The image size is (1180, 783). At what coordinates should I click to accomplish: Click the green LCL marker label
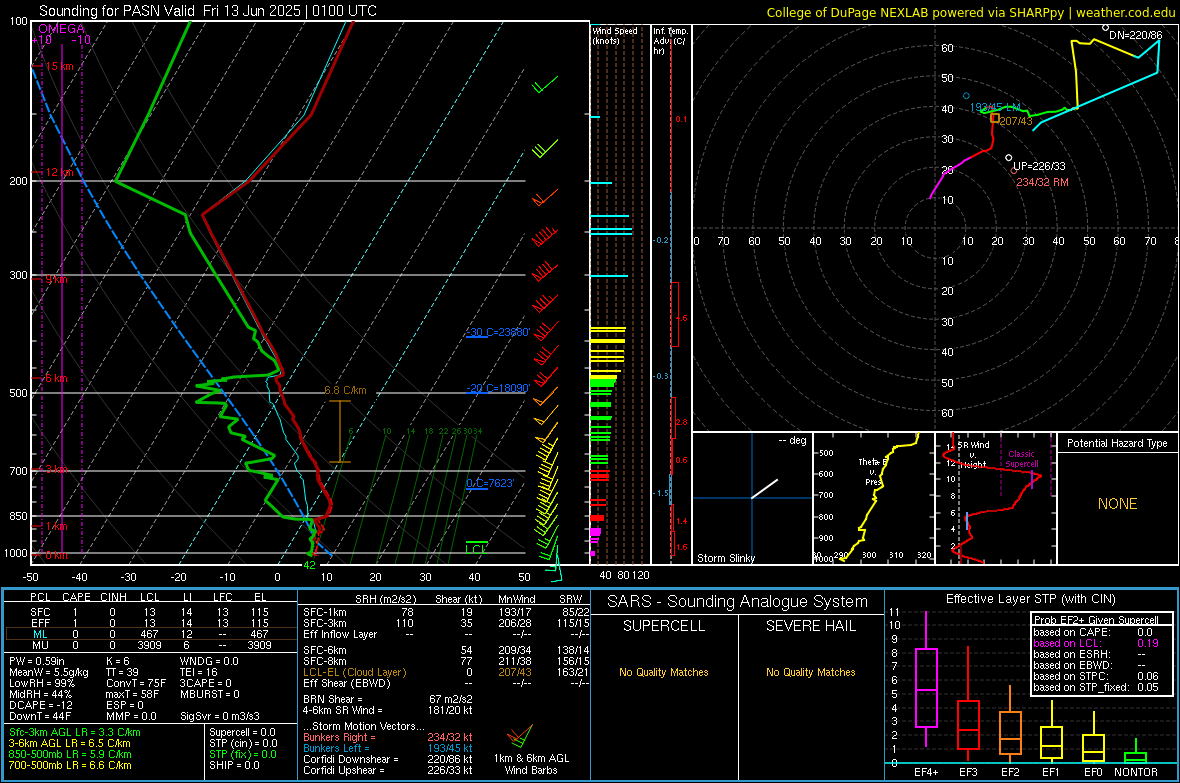(476, 549)
